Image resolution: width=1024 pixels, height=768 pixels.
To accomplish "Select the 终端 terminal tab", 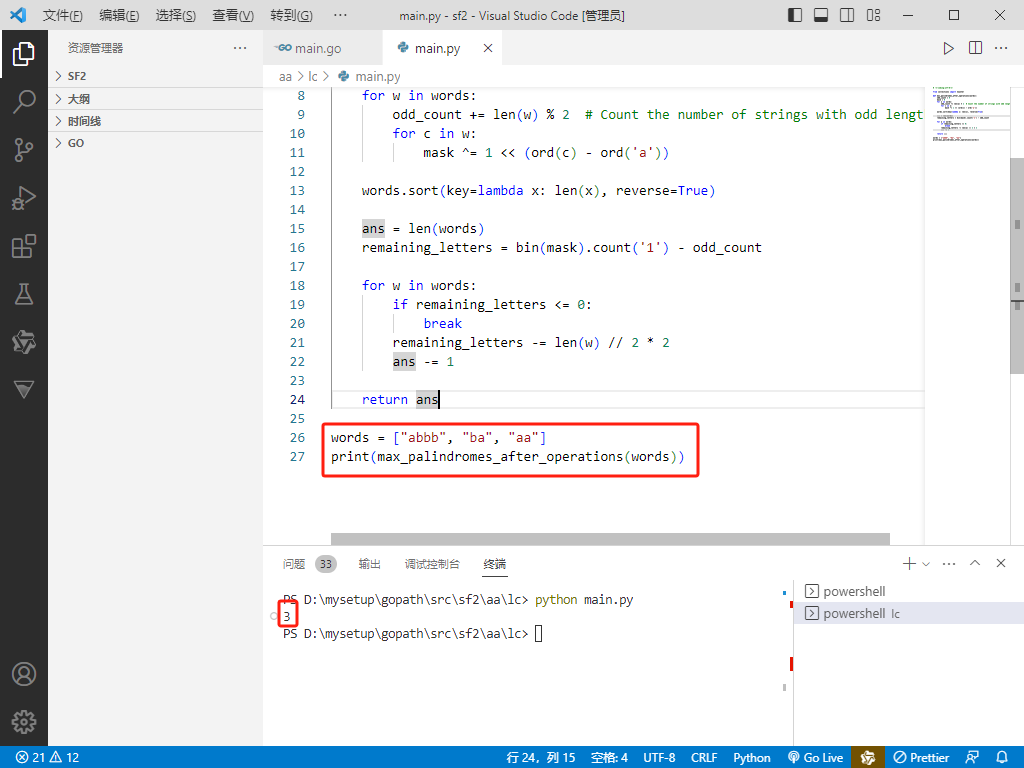I will pos(494,564).
